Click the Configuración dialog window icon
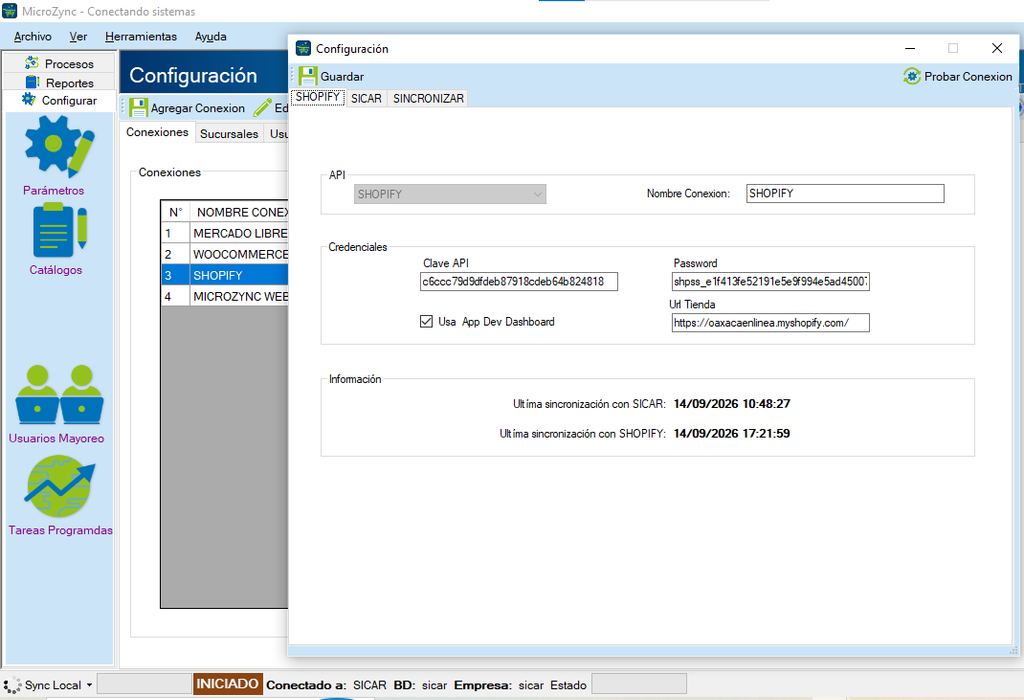The image size is (1024, 700). click(x=303, y=48)
